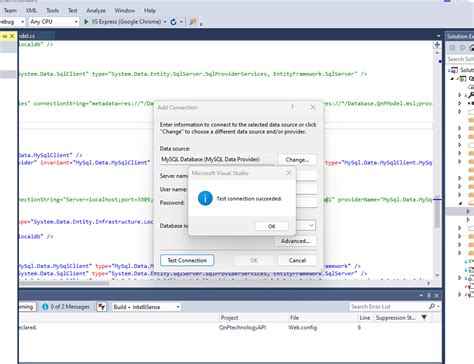474x364 pixels.
Task: Click the Suppression State column header
Action: point(396,317)
